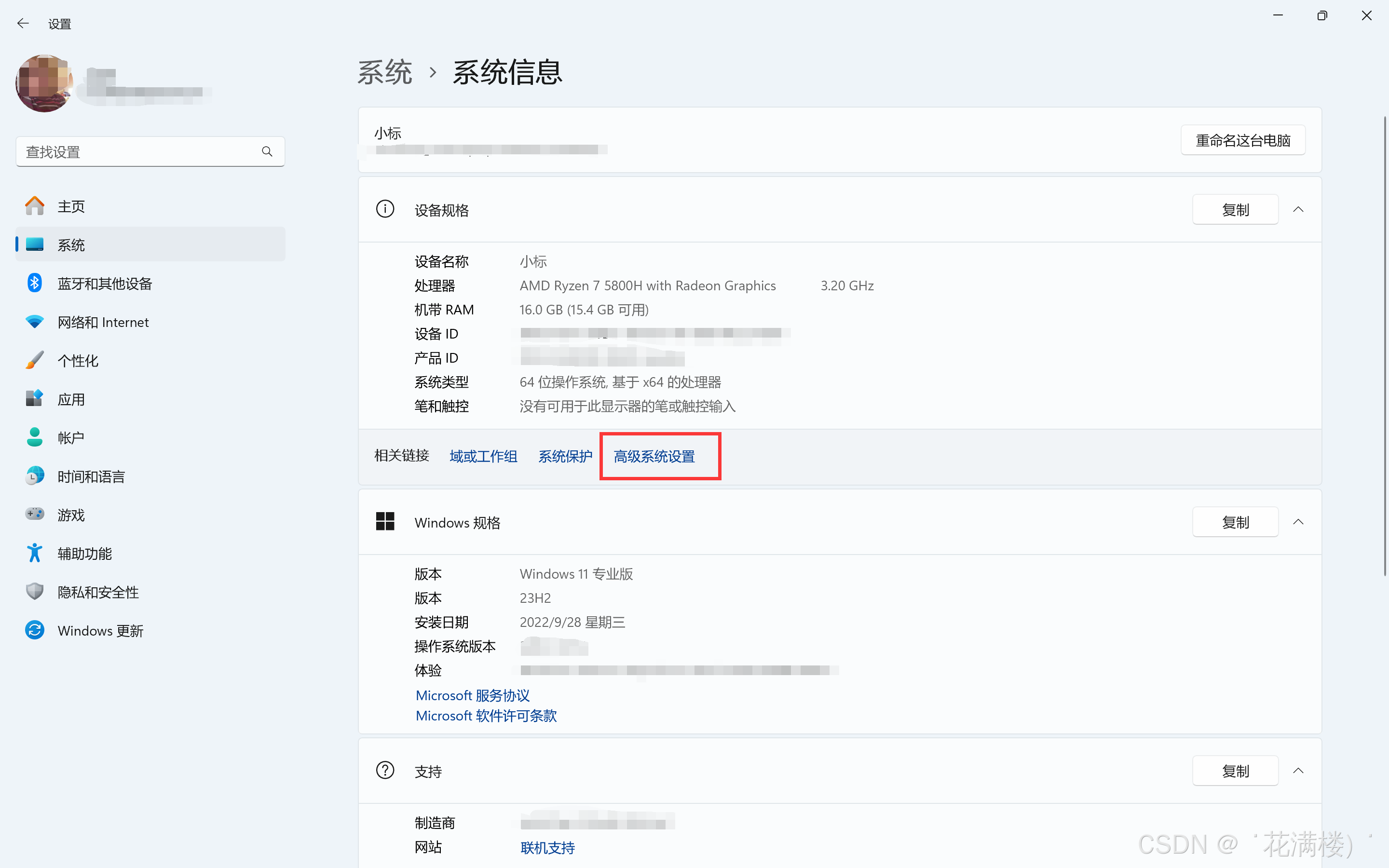Image resolution: width=1389 pixels, height=868 pixels.
Task: Select the 游戏 controller icon
Action: (34, 515)
